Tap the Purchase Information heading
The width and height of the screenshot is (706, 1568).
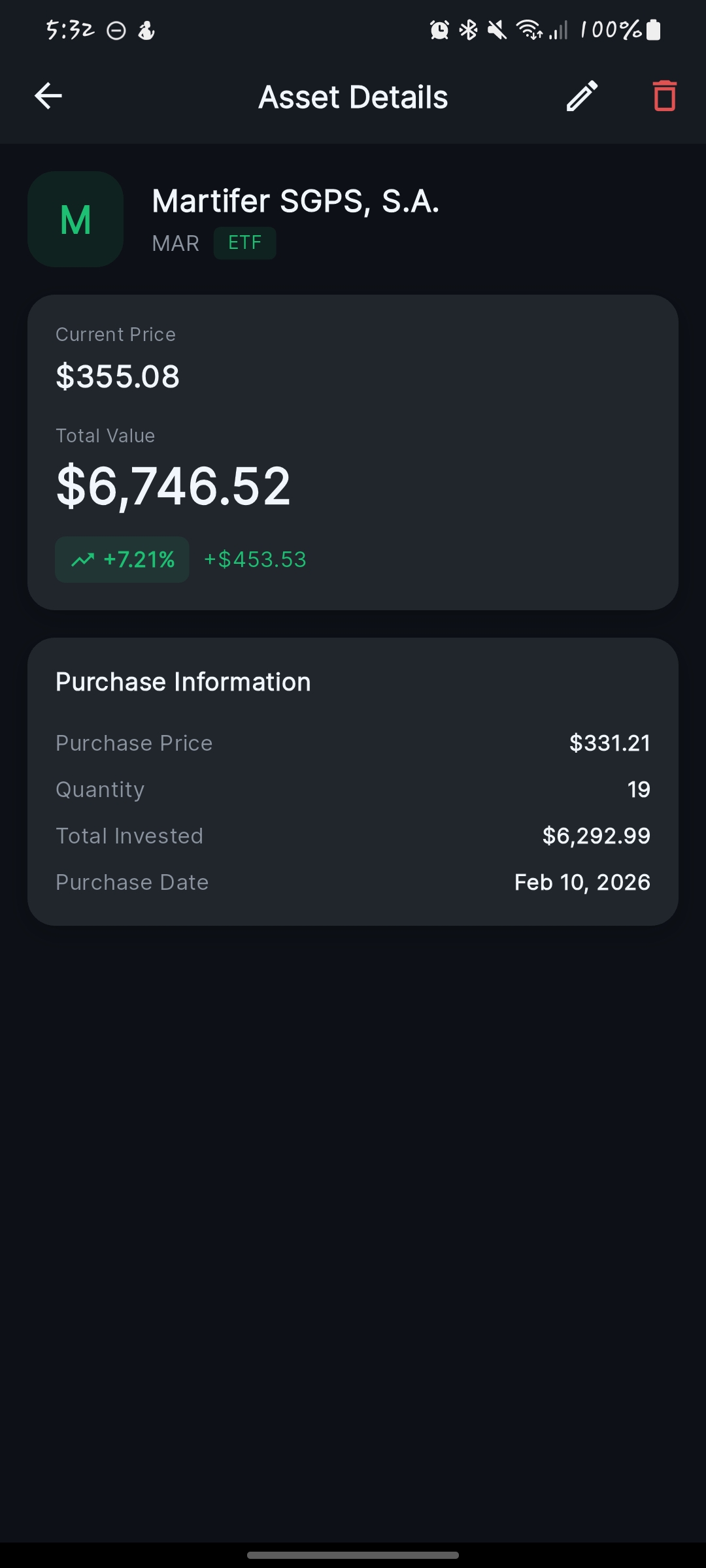[x=183, y=682]
